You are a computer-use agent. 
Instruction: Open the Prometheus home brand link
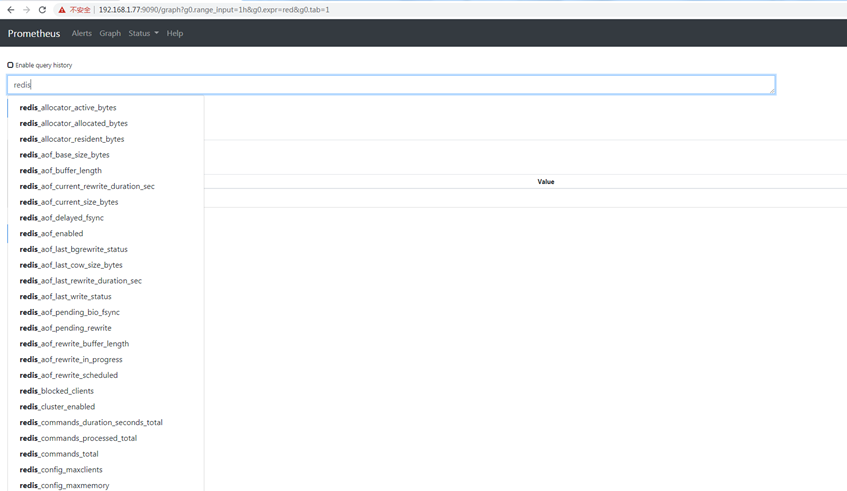coord(34,33)
